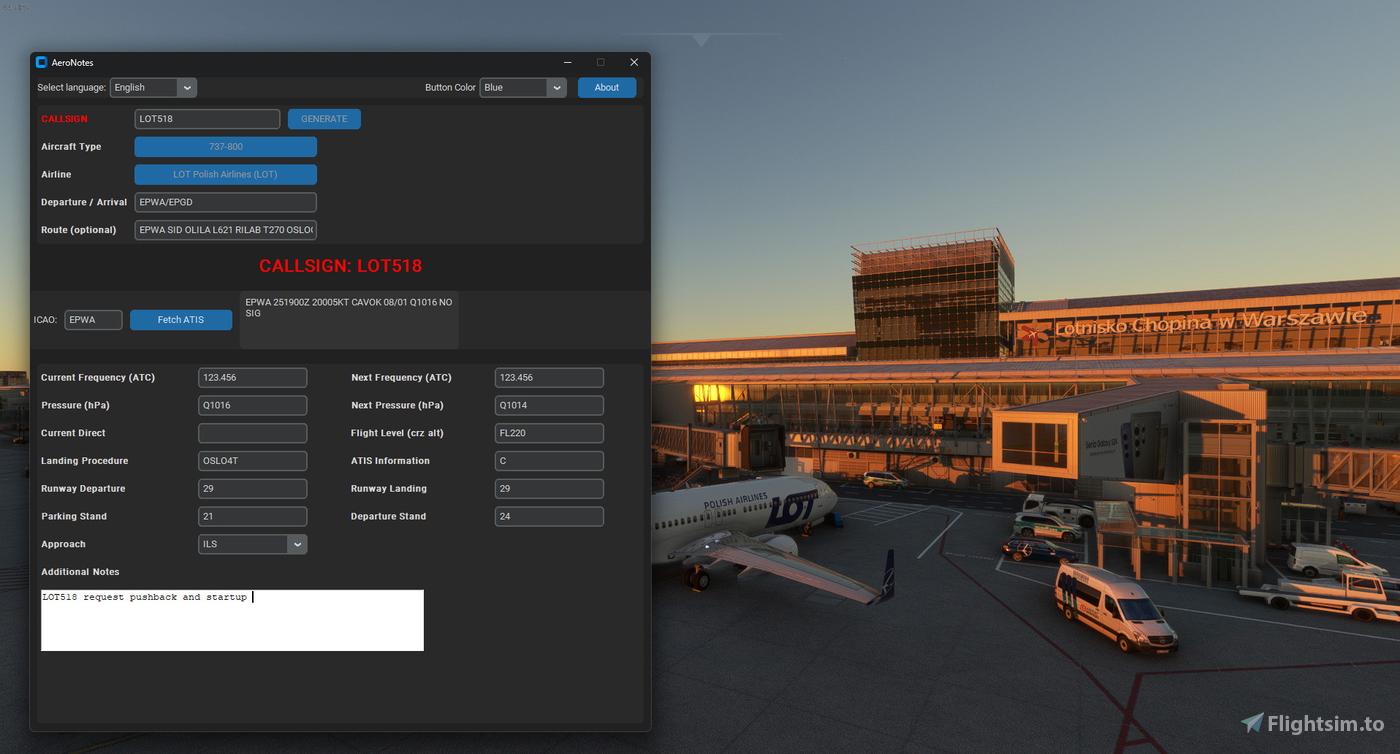
Task: Click inside the Additional Notes text area
Action: 232,620
